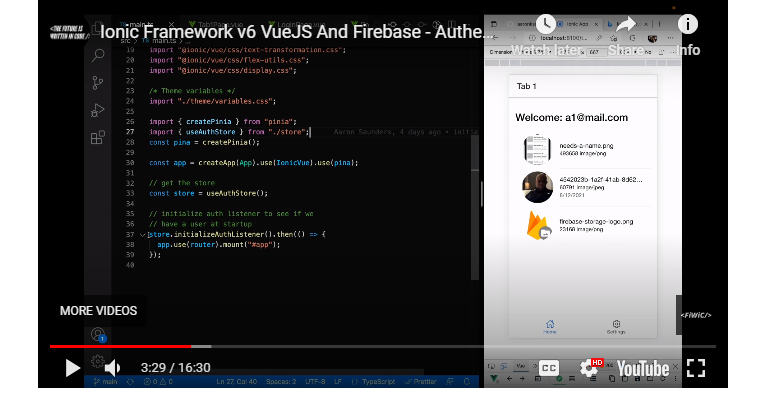Click the video title link
Viewport: 777px width, 395px height.
coord(296,32)
